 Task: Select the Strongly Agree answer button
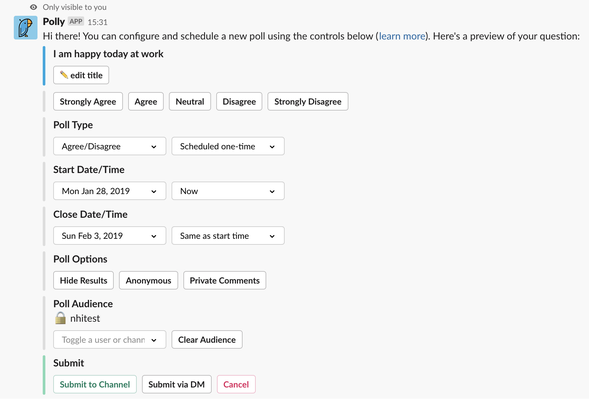pos(88,102)
